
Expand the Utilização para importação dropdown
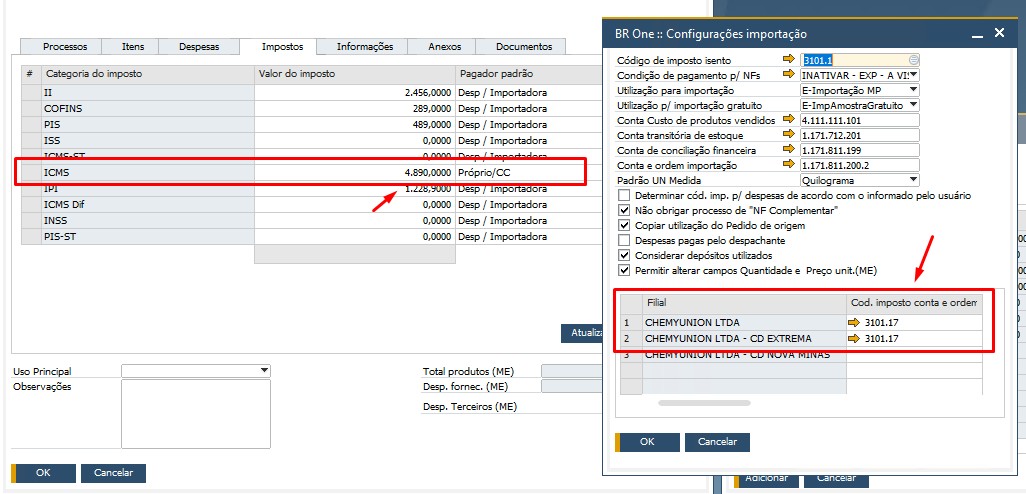point(913,90)
